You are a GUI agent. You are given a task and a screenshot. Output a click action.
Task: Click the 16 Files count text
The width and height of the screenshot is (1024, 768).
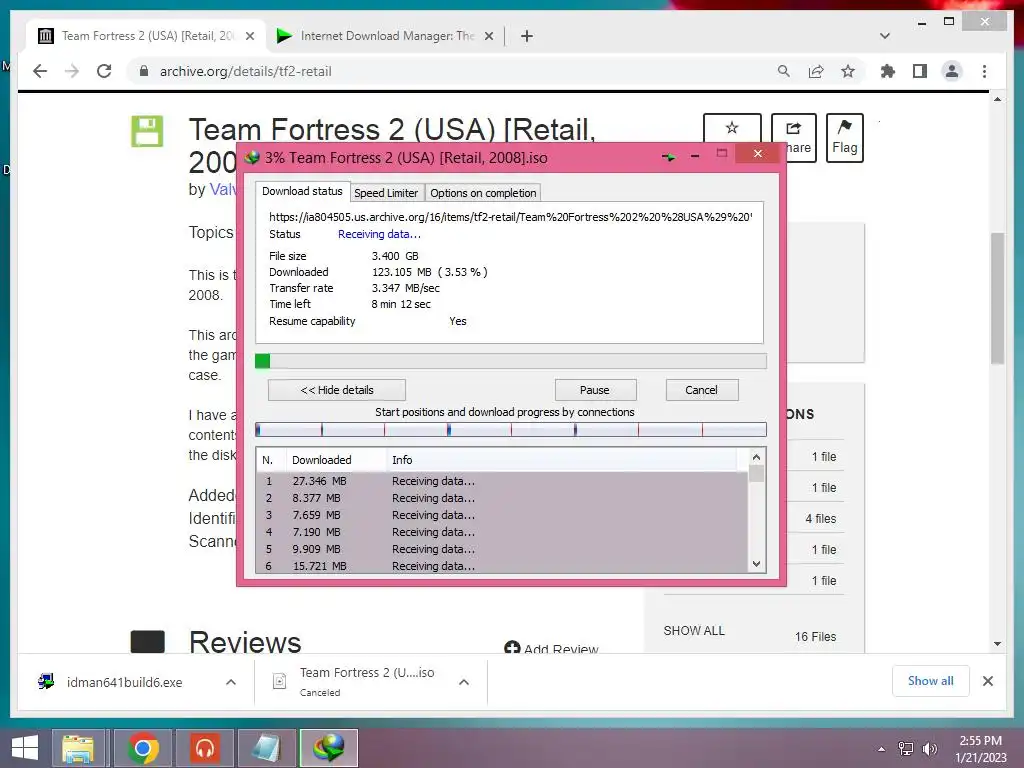pyautogui.click(x=815, y=636)
